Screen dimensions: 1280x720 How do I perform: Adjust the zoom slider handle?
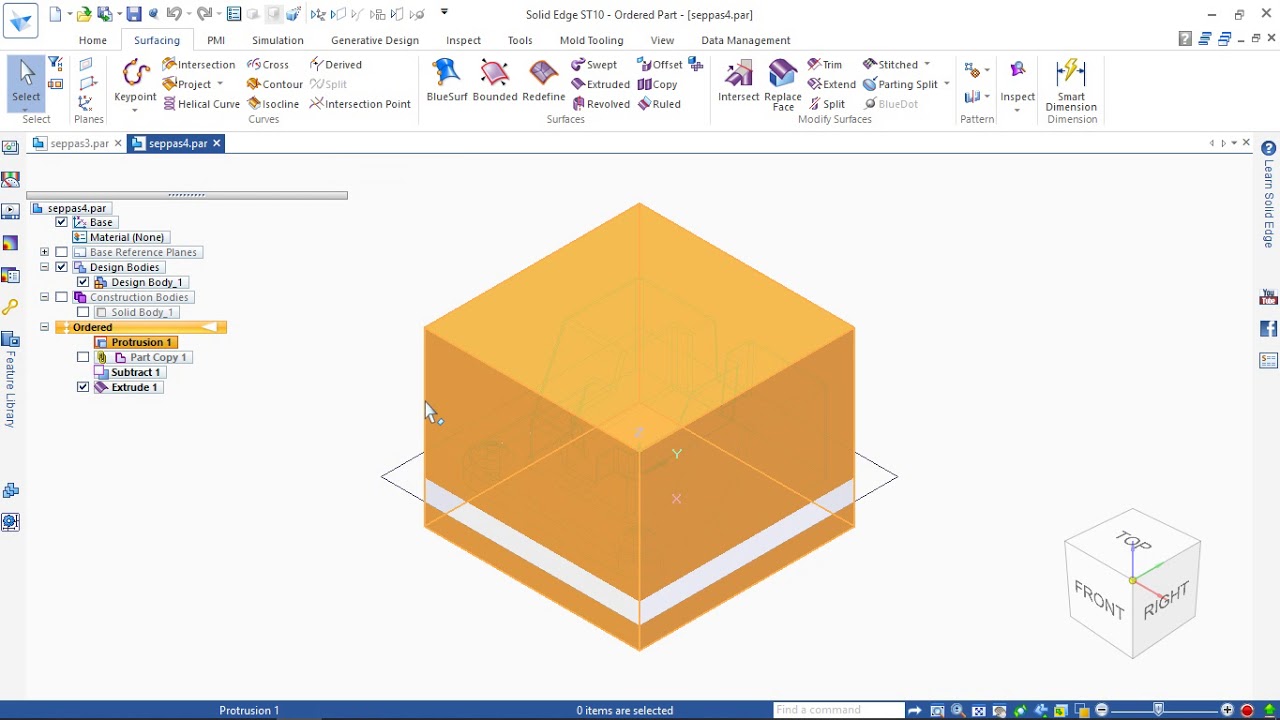[x=1158, y=710]
